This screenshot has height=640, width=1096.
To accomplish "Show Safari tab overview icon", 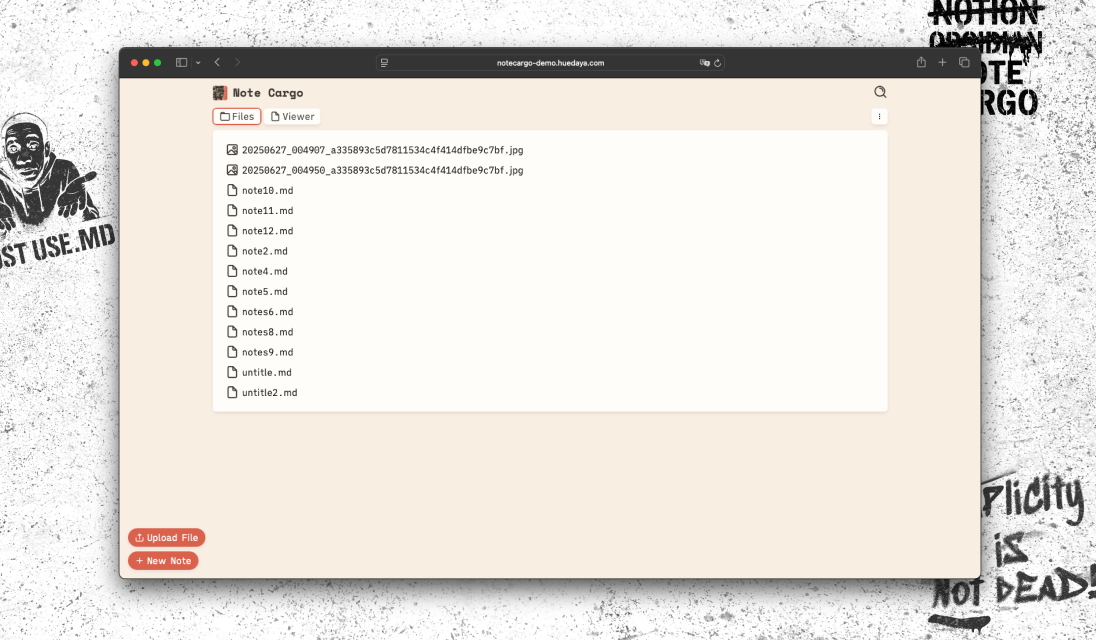I will tap(964, 62).
